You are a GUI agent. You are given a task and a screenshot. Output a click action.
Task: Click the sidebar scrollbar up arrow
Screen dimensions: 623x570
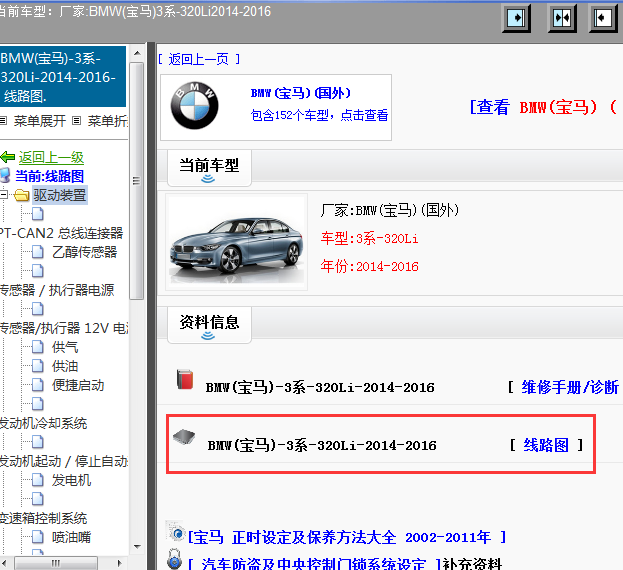coord(137,53)
